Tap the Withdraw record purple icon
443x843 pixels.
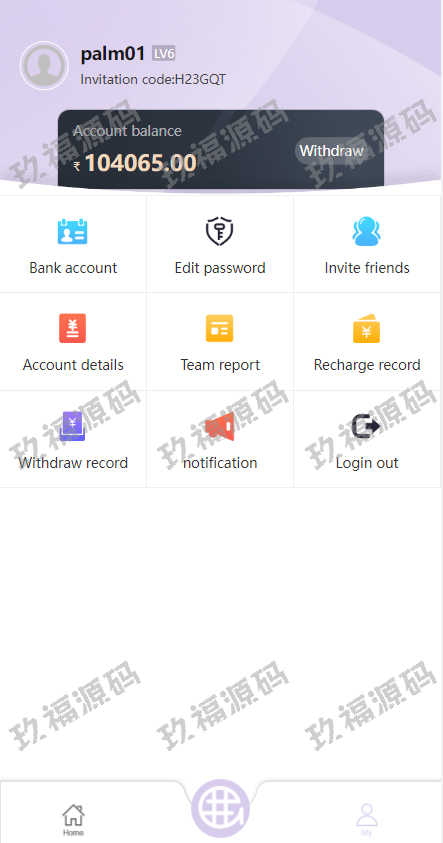tap(73, 426)
